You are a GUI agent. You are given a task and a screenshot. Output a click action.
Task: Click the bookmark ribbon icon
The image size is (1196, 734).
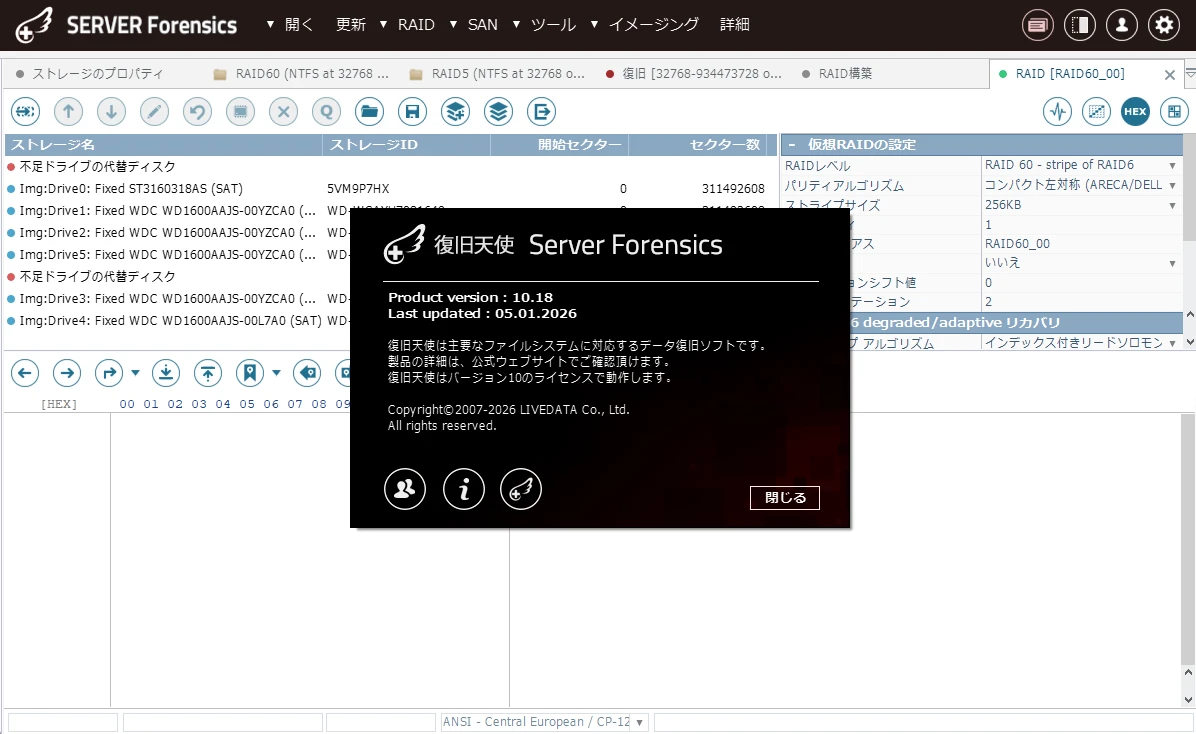point(249,373)
